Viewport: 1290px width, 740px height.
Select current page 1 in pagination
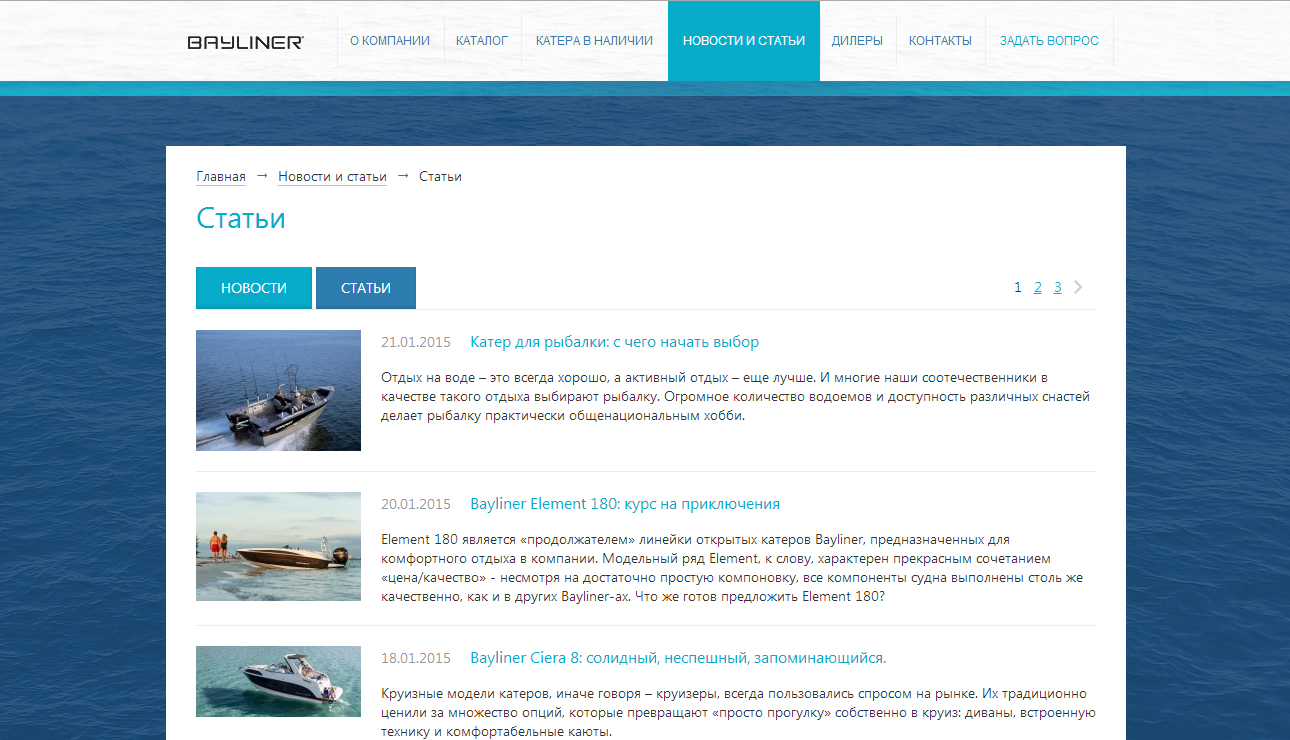click(1018, 287)
